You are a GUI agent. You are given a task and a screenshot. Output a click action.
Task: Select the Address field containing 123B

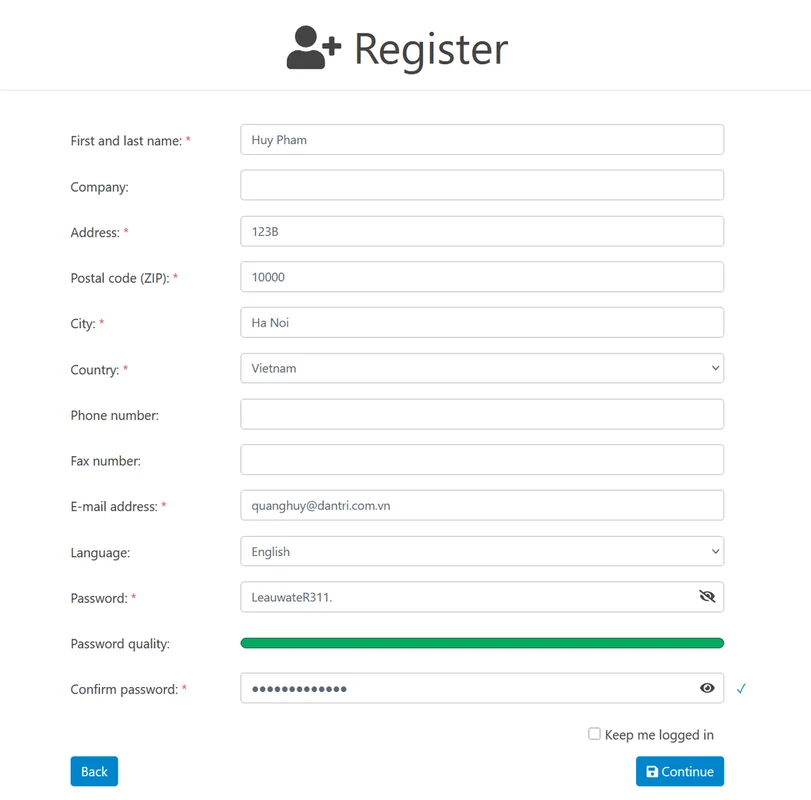click(482, 230)
